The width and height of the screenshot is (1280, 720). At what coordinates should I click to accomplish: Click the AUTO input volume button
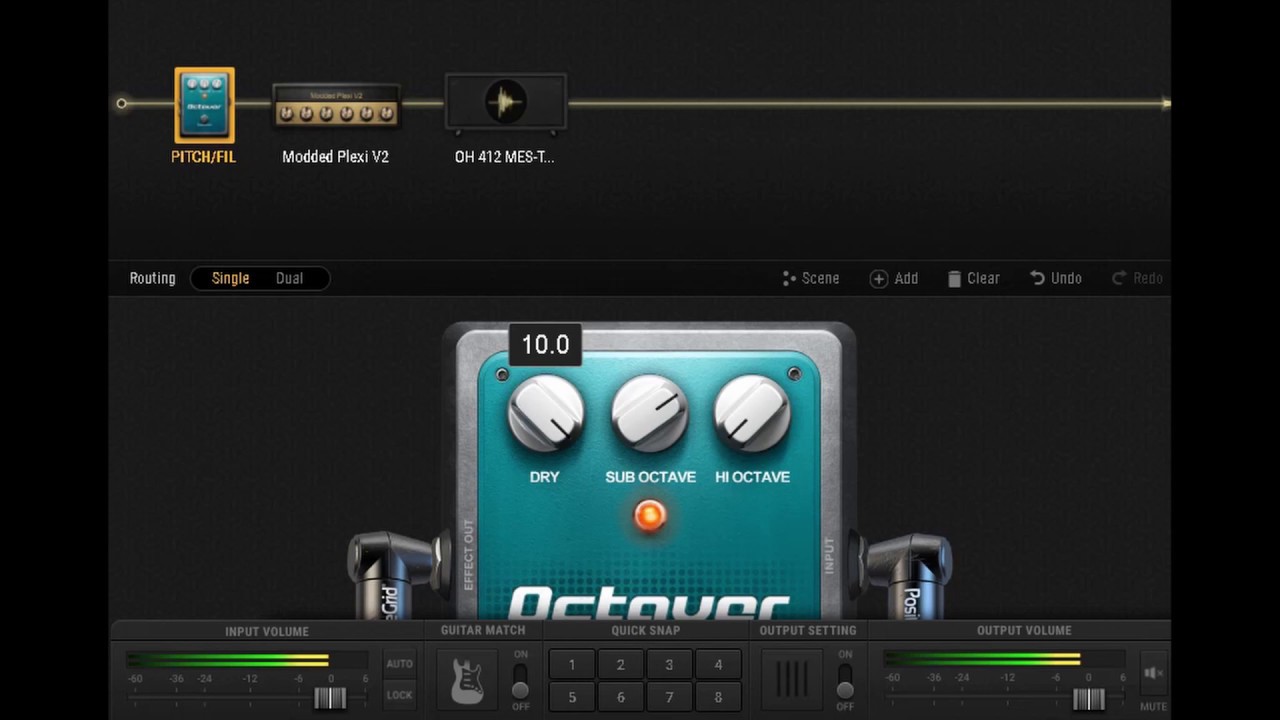(399, 664)
